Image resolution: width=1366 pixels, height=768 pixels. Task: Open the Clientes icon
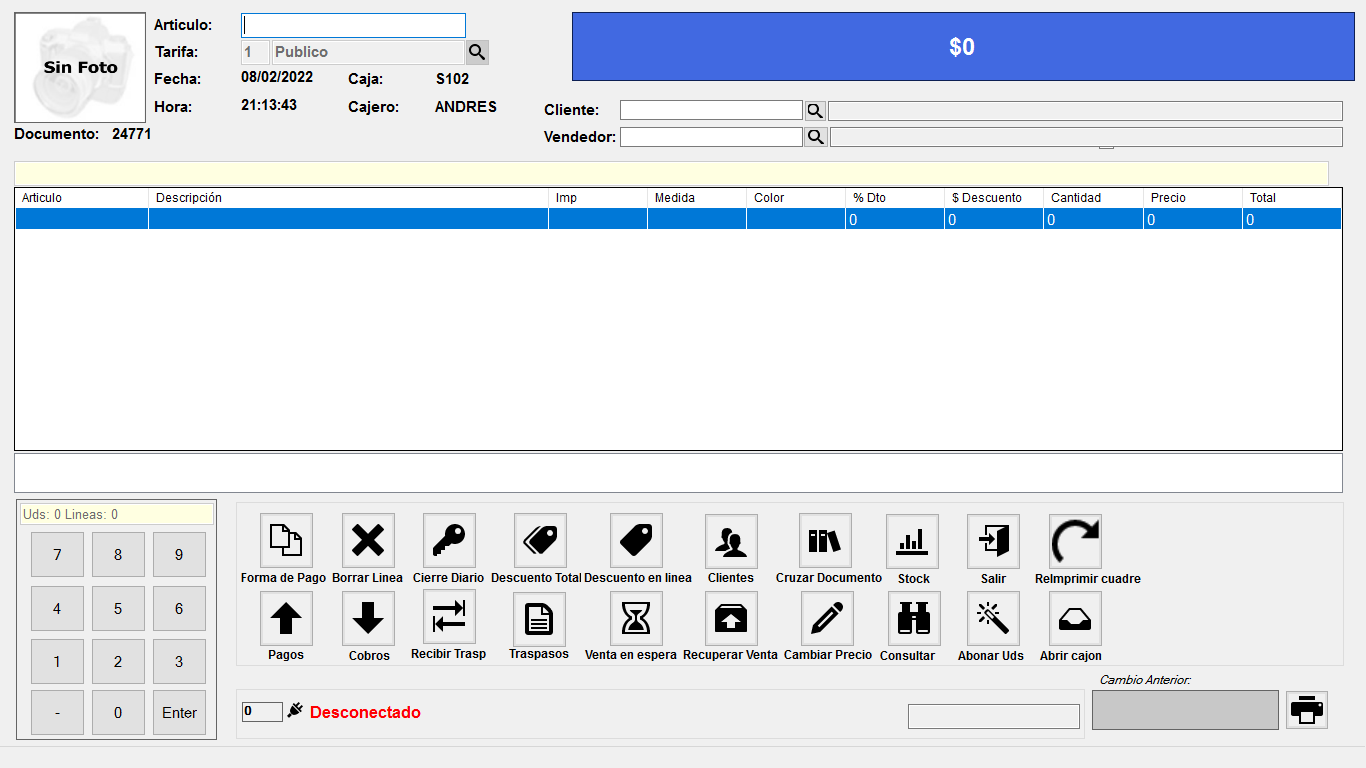point(731,541)
